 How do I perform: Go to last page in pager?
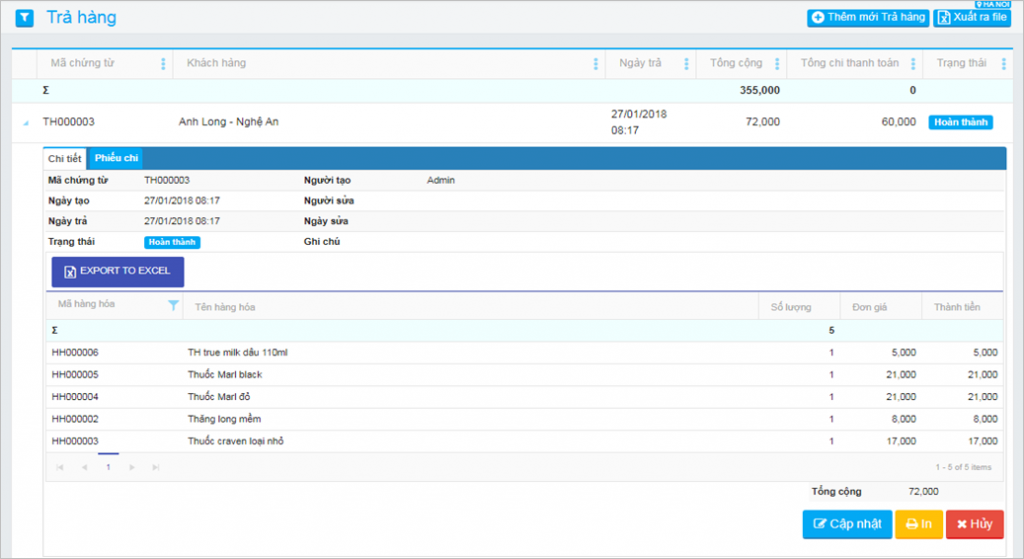click(155, 468)
